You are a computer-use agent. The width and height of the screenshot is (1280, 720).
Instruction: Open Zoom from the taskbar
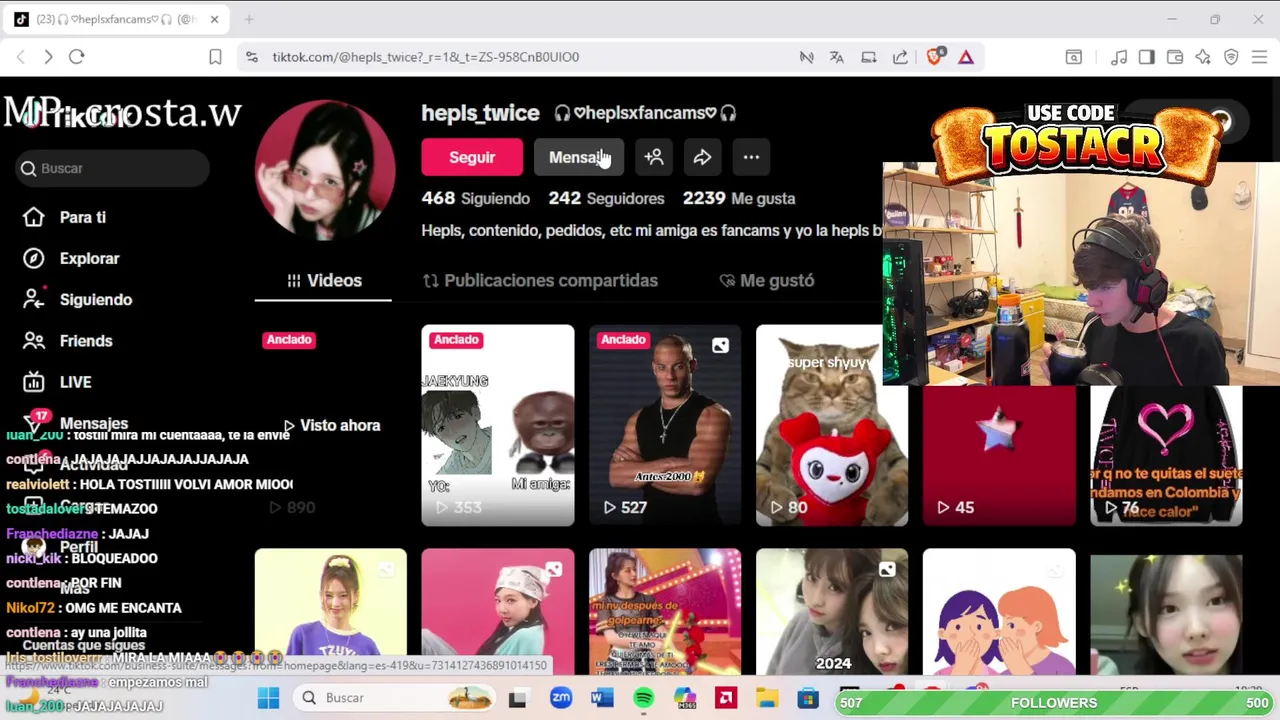point(561,698)
